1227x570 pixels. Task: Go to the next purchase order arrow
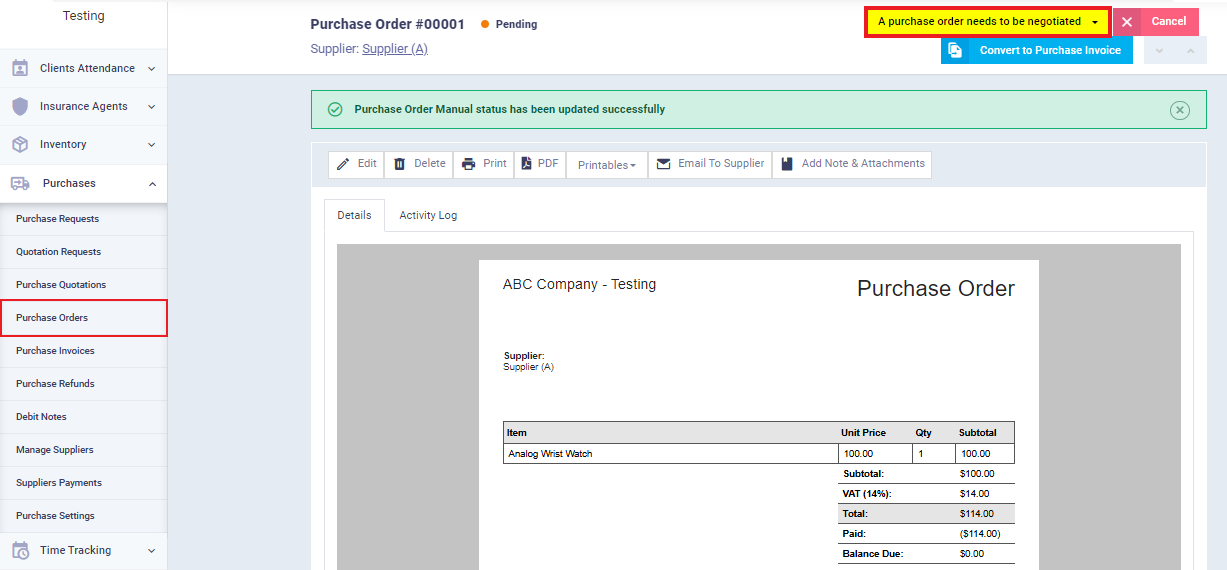pos(1190,50)
